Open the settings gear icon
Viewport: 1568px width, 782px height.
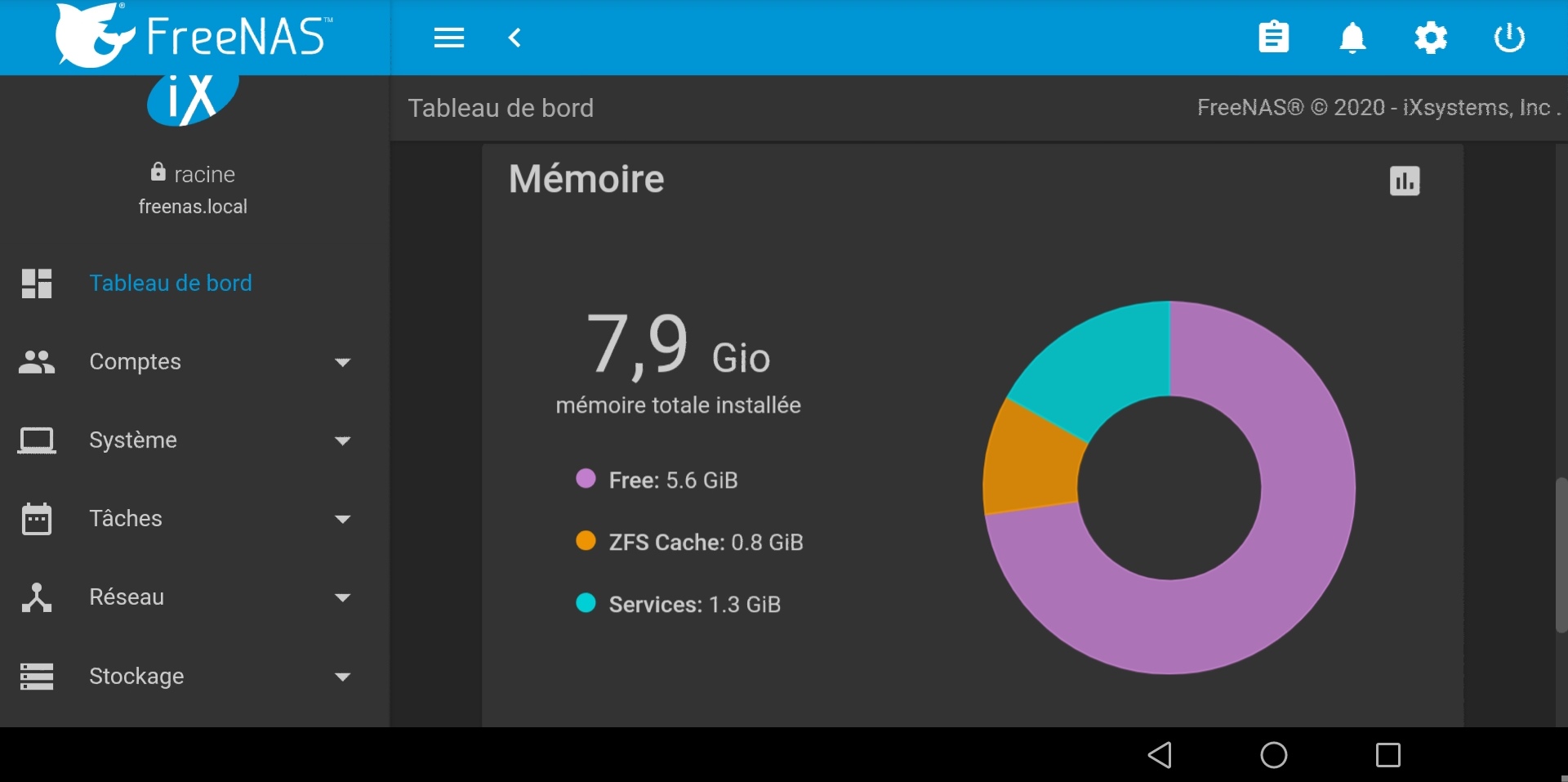tap(1431, 38)
